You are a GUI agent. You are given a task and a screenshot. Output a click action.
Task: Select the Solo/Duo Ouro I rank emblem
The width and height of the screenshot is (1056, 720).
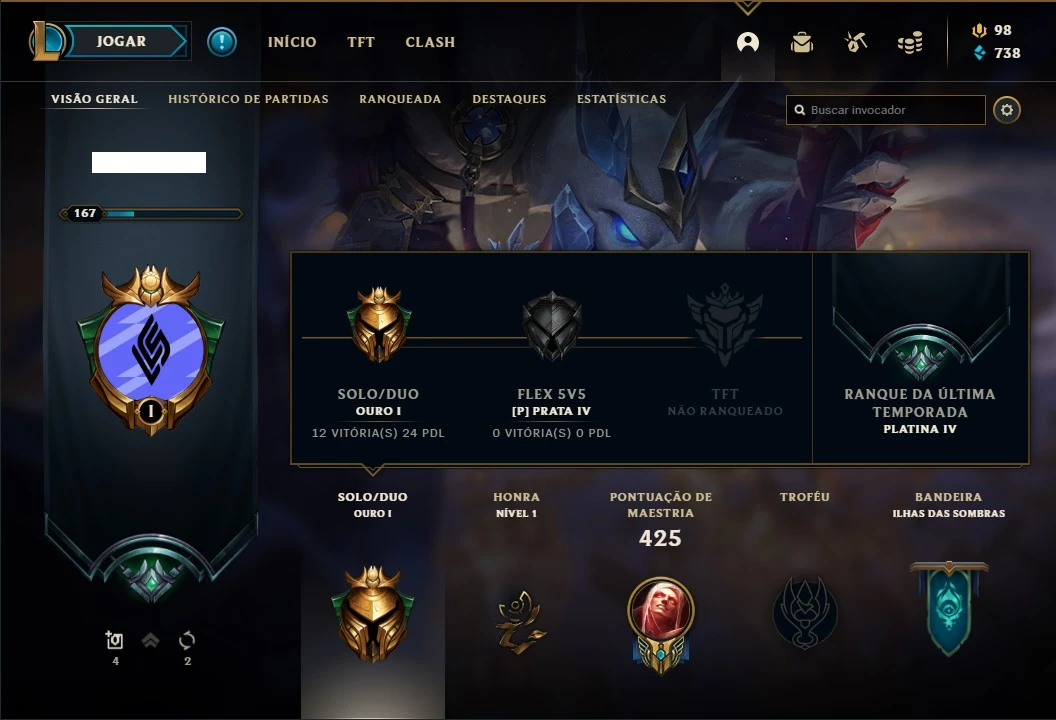point(378,325)
